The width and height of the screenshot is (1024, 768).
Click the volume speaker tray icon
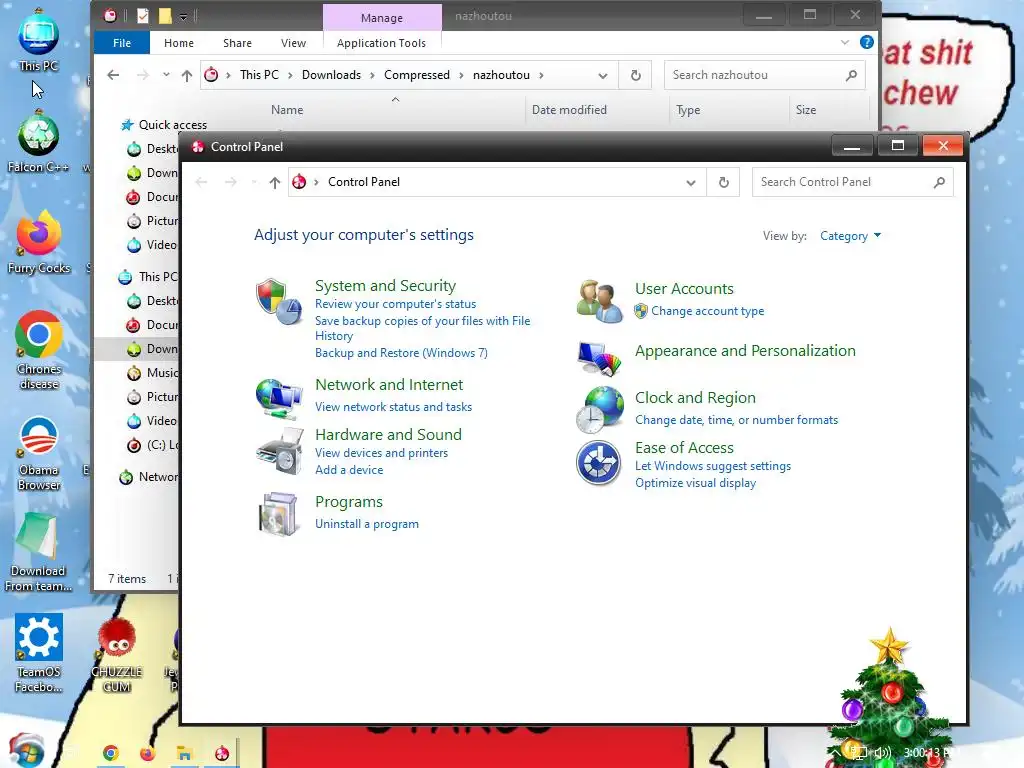(884, 753)
